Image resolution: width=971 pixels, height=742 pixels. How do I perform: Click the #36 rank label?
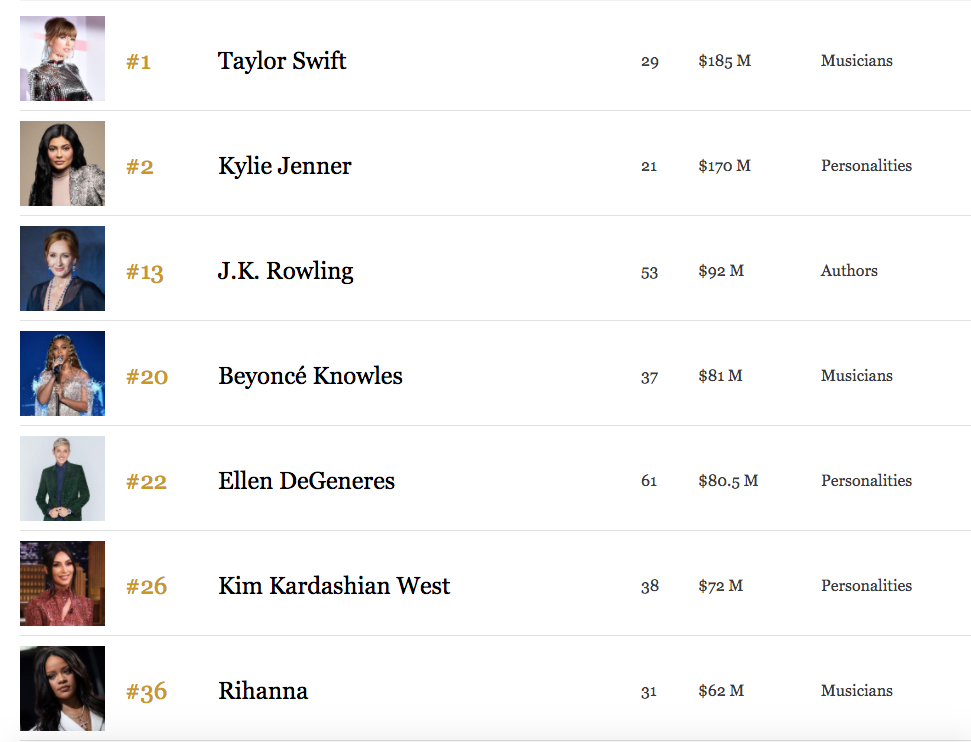(x=146, y=692)
